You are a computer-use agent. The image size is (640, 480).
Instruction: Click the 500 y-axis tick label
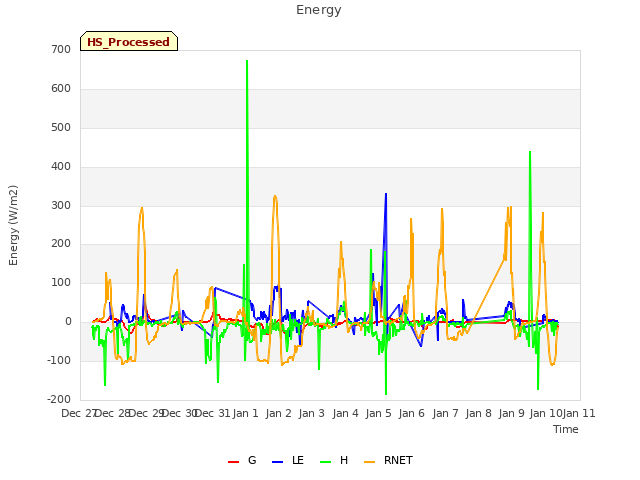tap(61, 127)
